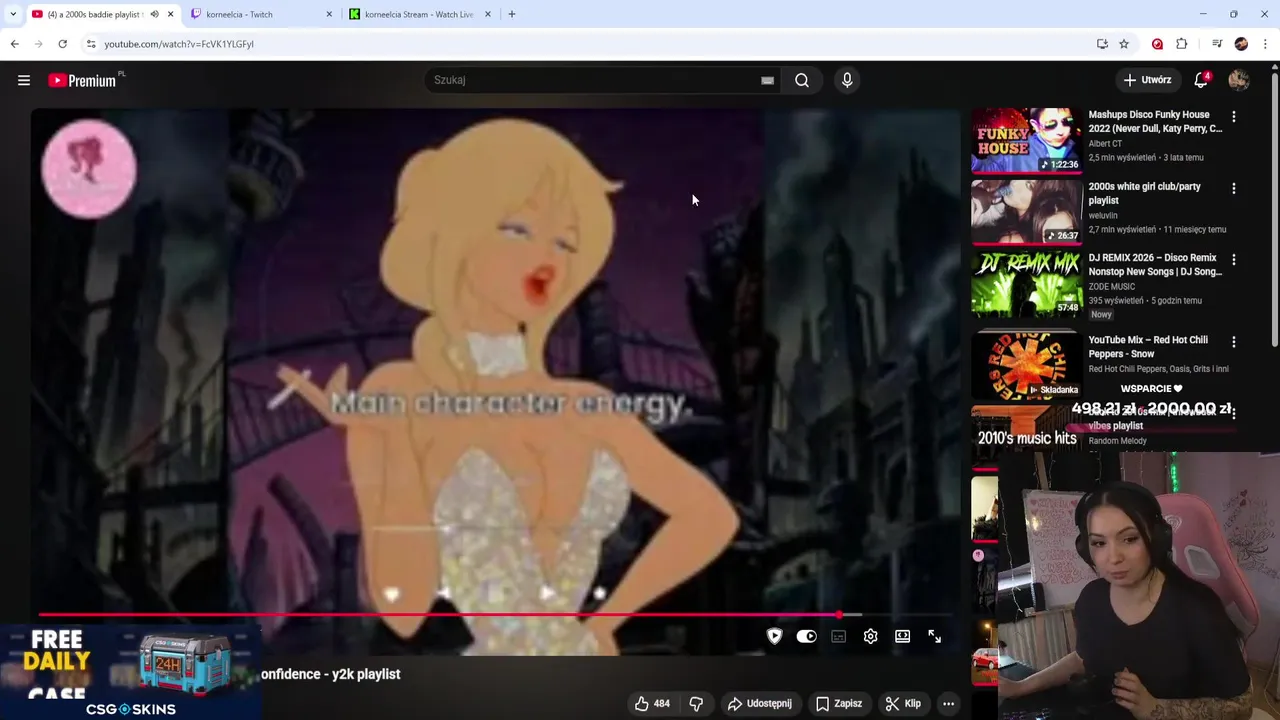The image size is (1280, 720).
Task: Reload the page
Action: coord(62,44)
